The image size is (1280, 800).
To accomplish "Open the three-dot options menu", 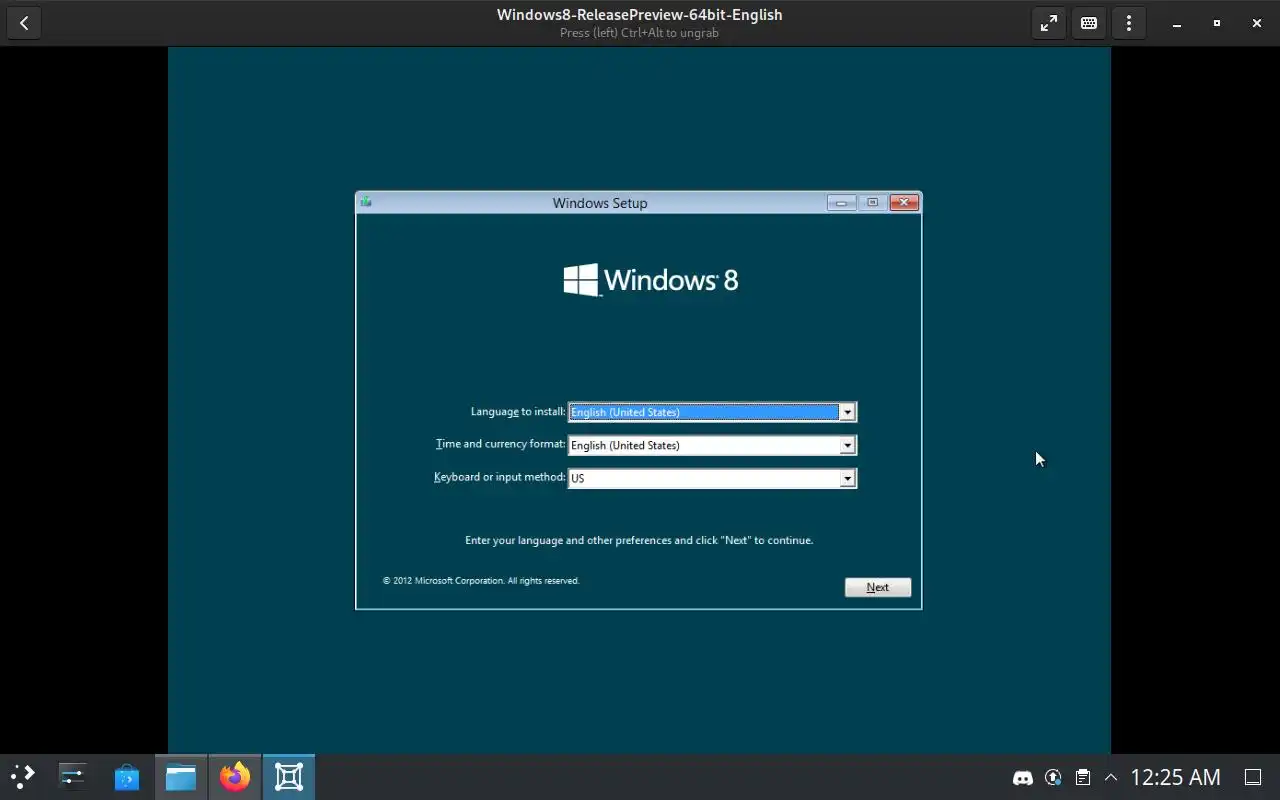I will (1129, 23).
